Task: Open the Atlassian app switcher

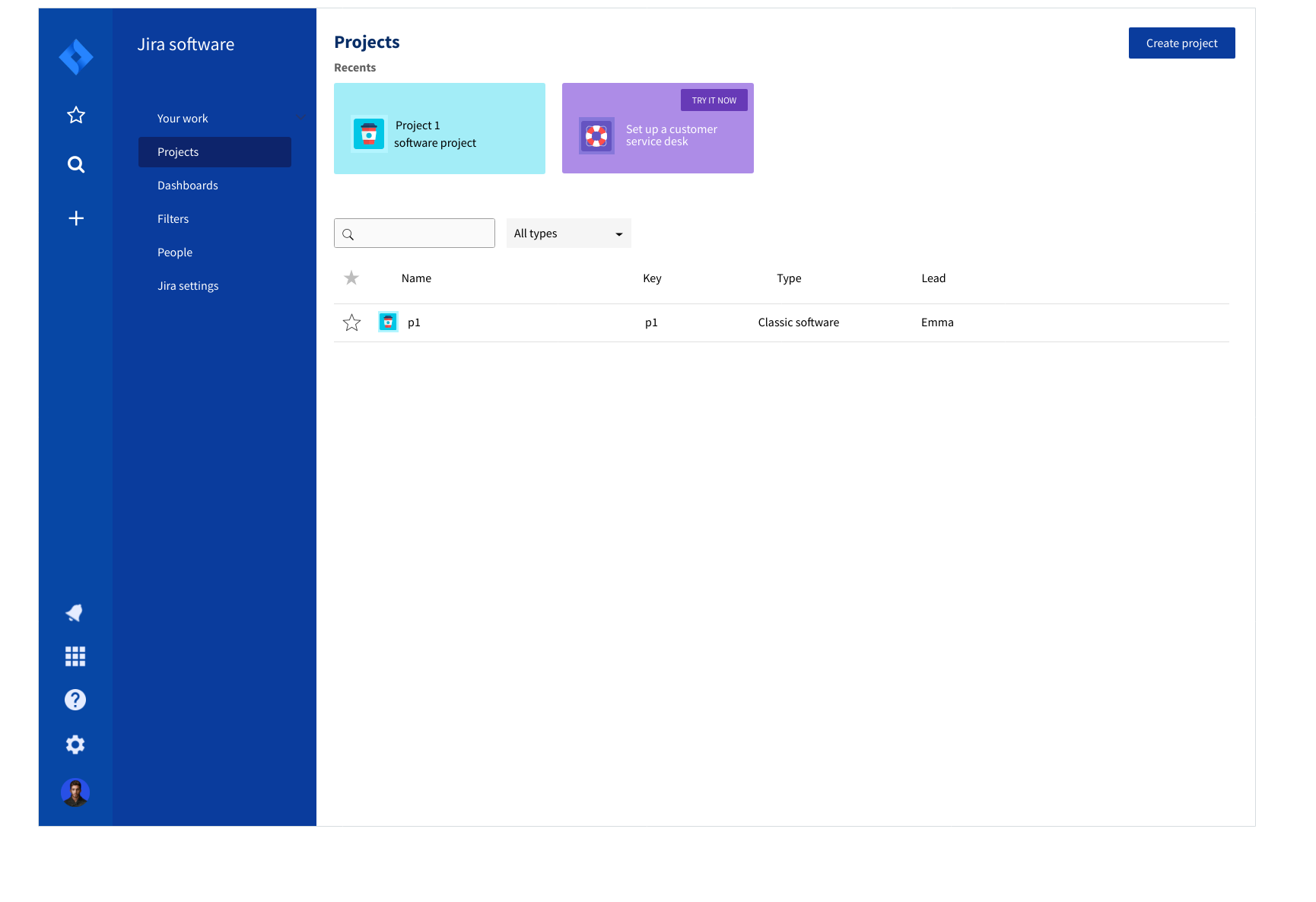Action: point(75,656)
